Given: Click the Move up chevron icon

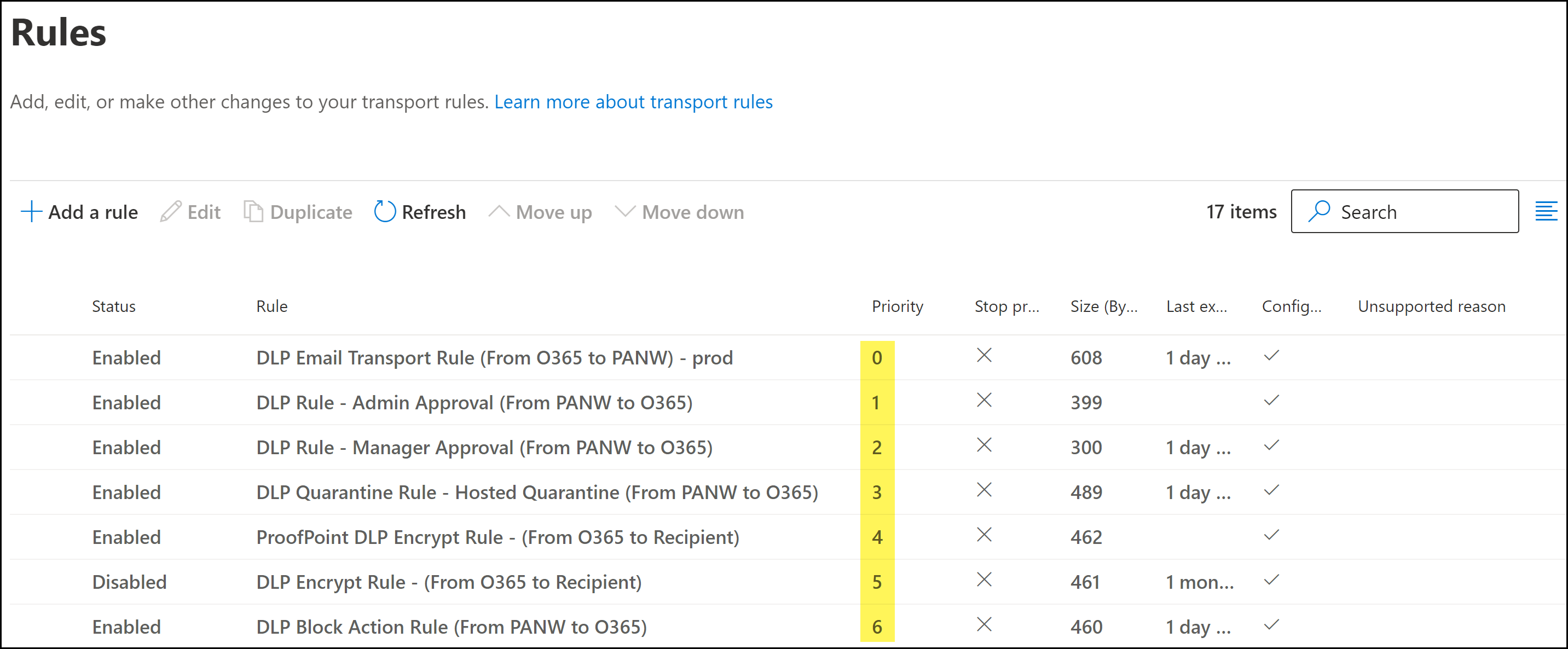Looking at the screenshot, I should 499,212.
